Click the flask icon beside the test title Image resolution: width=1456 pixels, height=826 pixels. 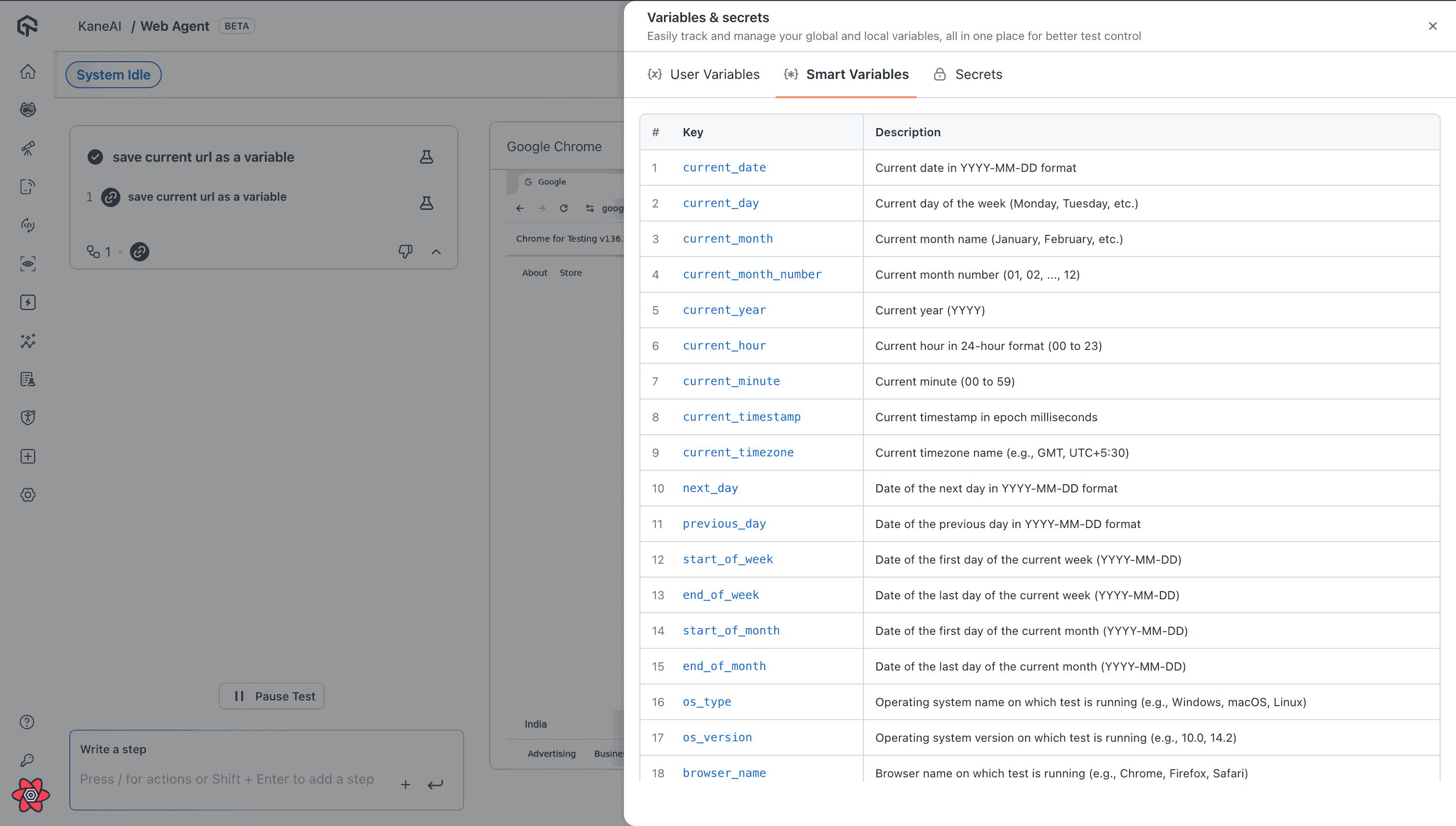[426, 157]
